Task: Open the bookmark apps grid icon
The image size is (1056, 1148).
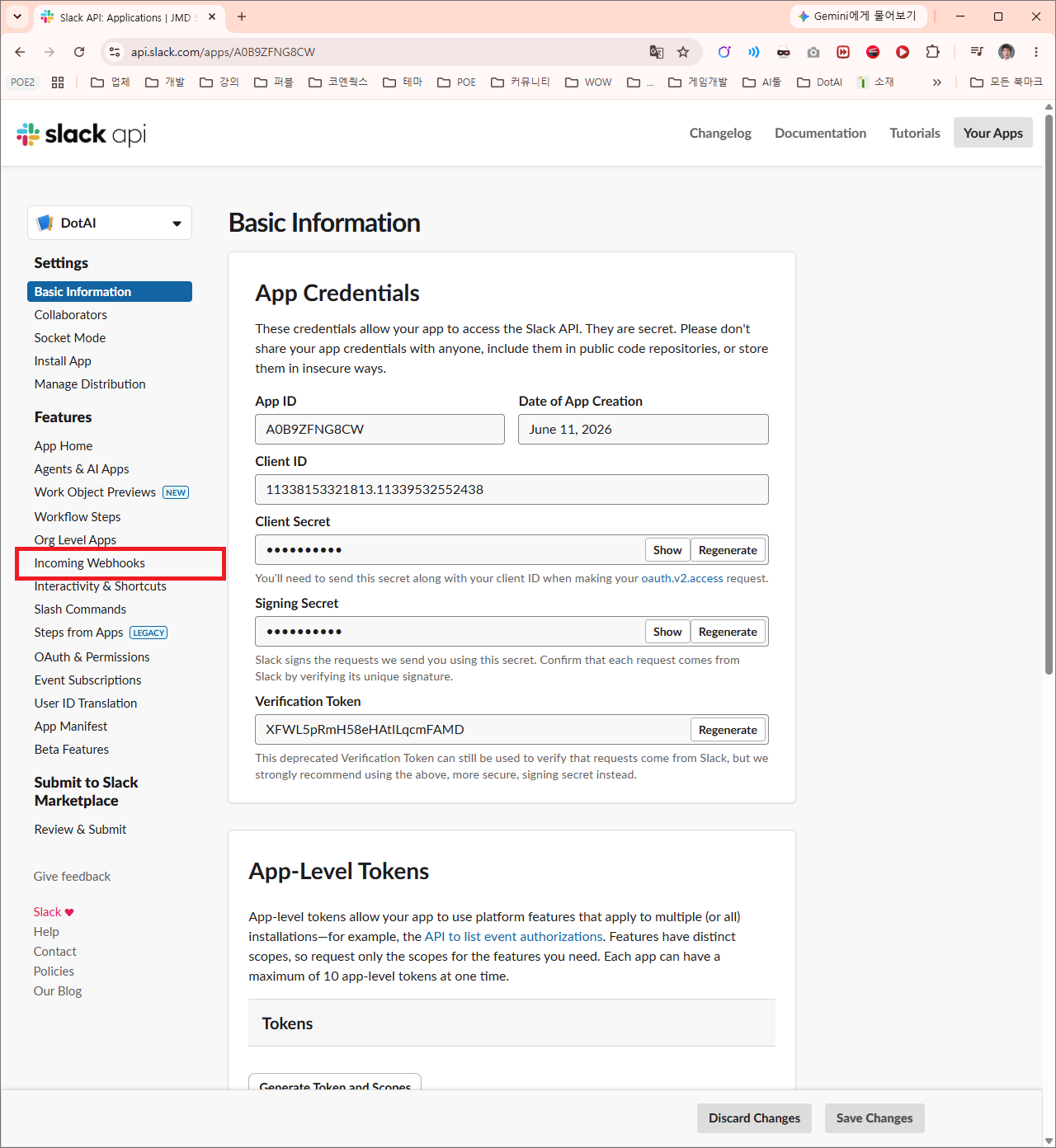Action: 58,82
